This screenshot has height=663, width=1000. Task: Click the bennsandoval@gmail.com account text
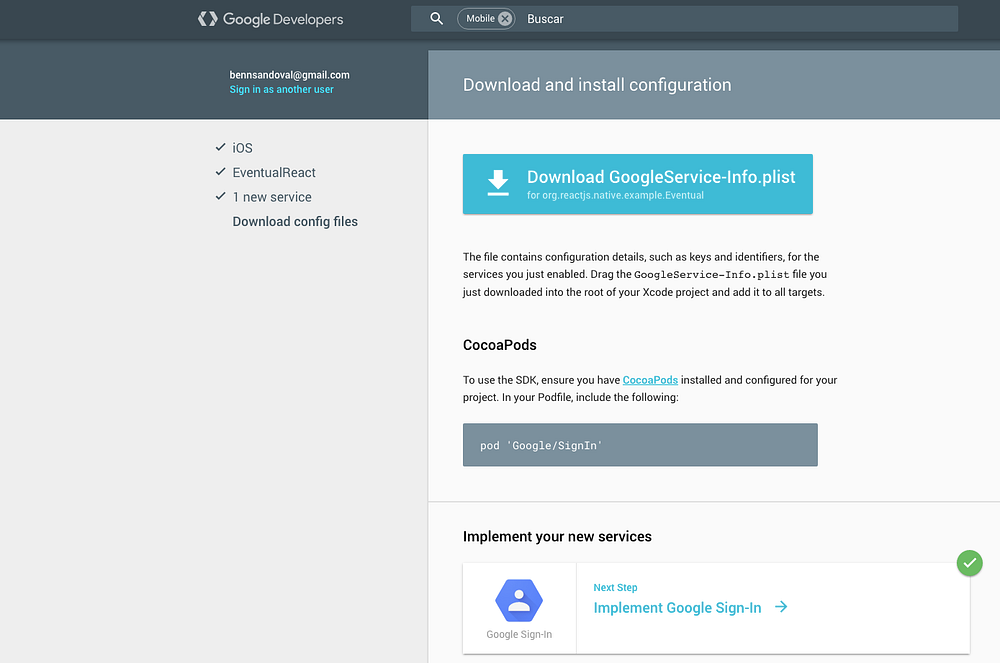pos(290,75)
